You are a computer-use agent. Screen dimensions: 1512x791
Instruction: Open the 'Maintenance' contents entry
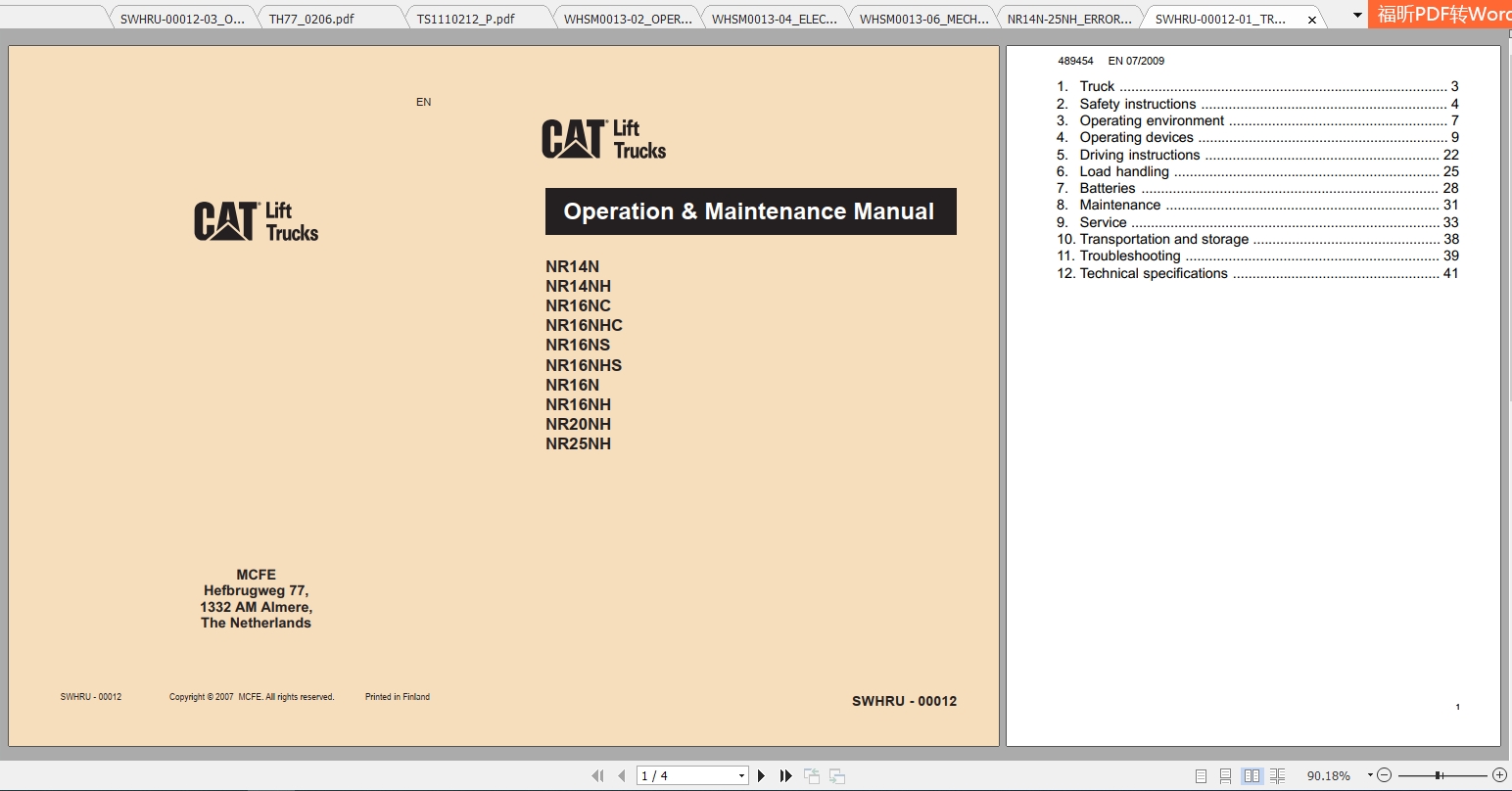tap(1257, 205)
